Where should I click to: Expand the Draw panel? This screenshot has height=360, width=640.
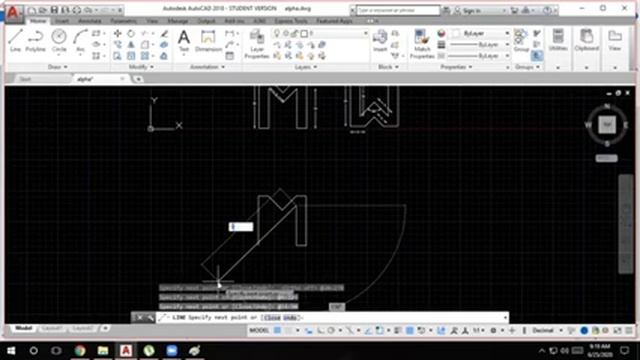point(58,67)
